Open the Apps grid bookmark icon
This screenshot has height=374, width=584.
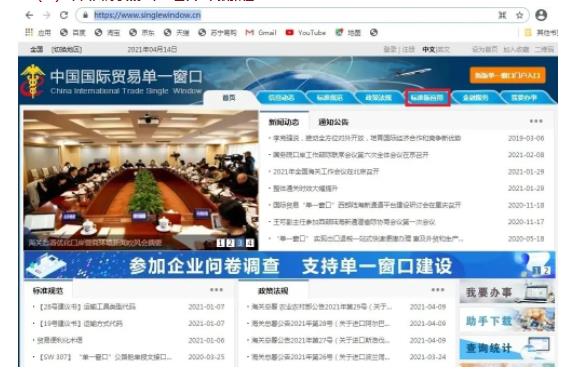pos(29,32)
